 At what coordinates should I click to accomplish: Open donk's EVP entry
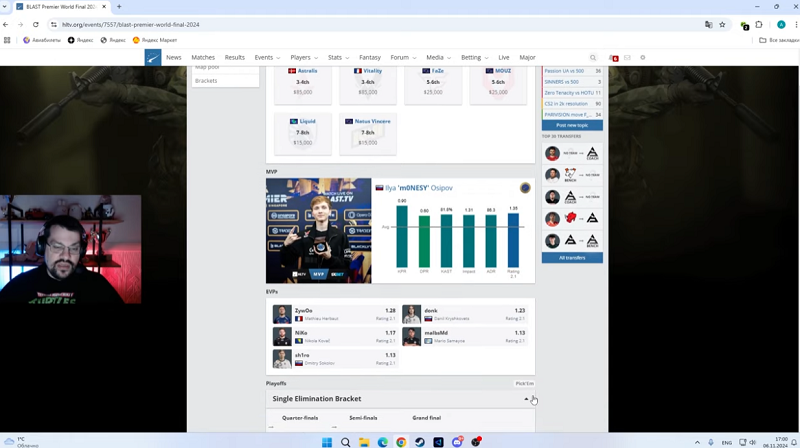coord(464,314)
